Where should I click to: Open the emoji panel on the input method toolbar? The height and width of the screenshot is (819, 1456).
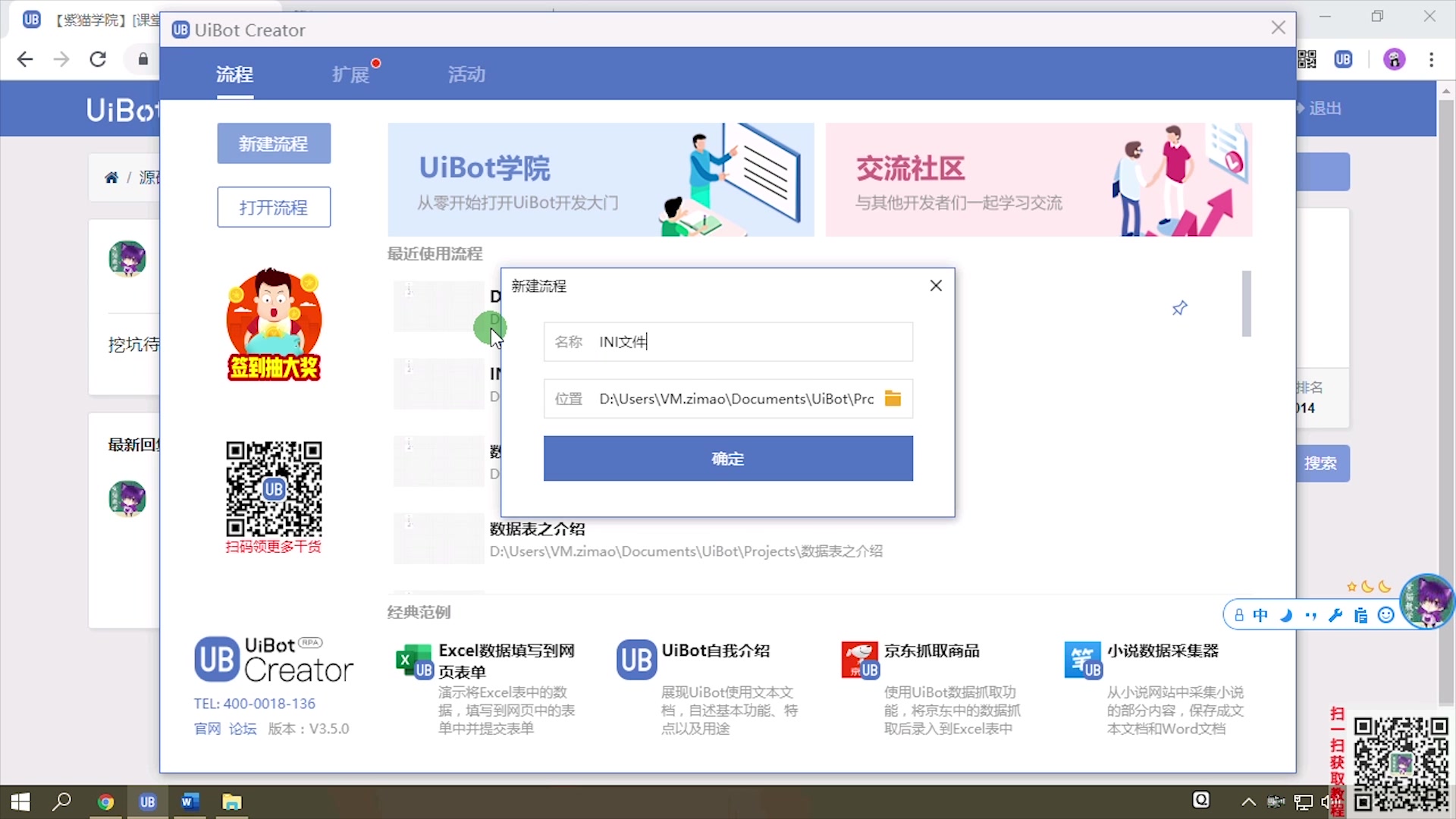[x=1385, y=615]
